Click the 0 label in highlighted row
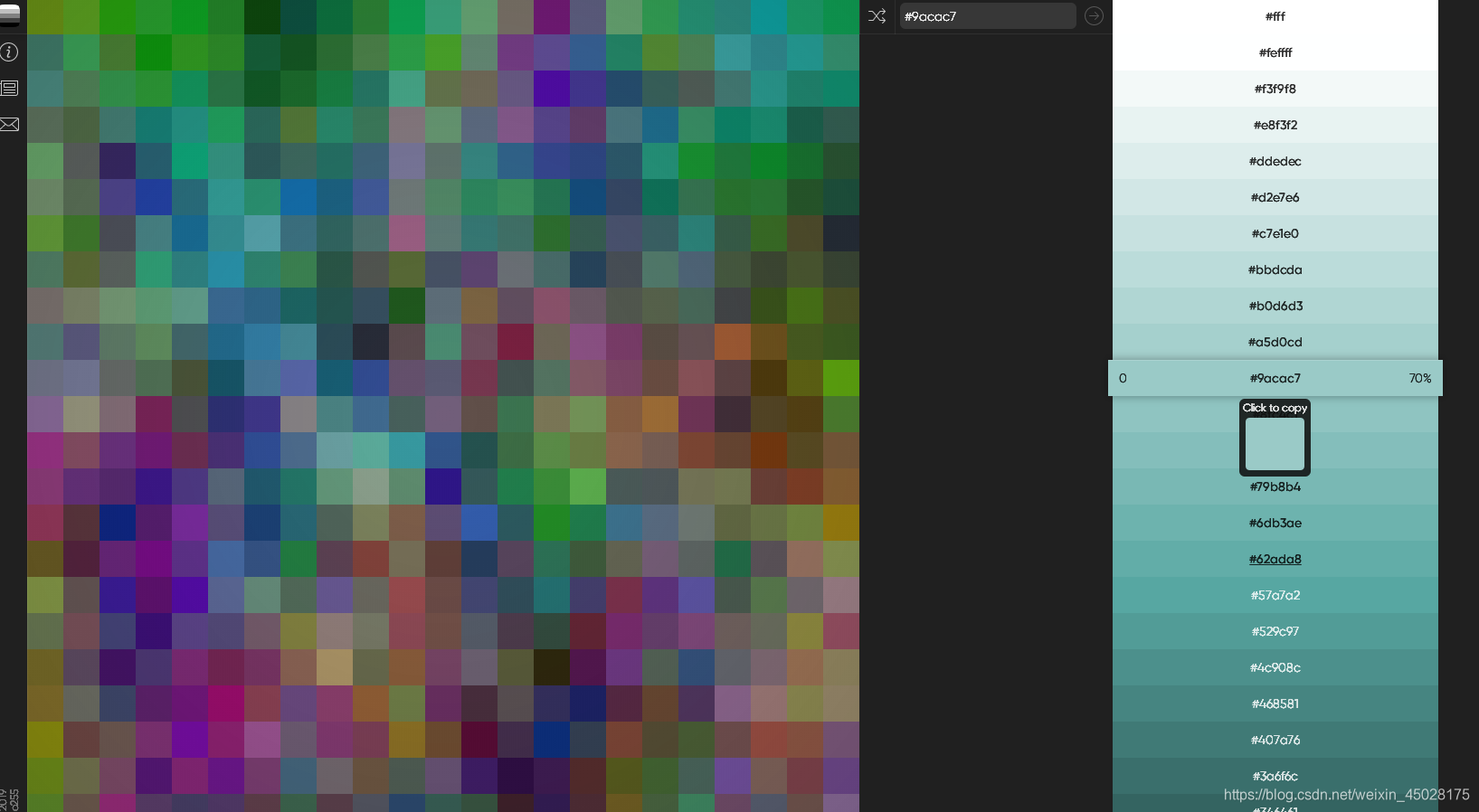This screenshot has height=812, width=1479. (x=1123, y=378)
